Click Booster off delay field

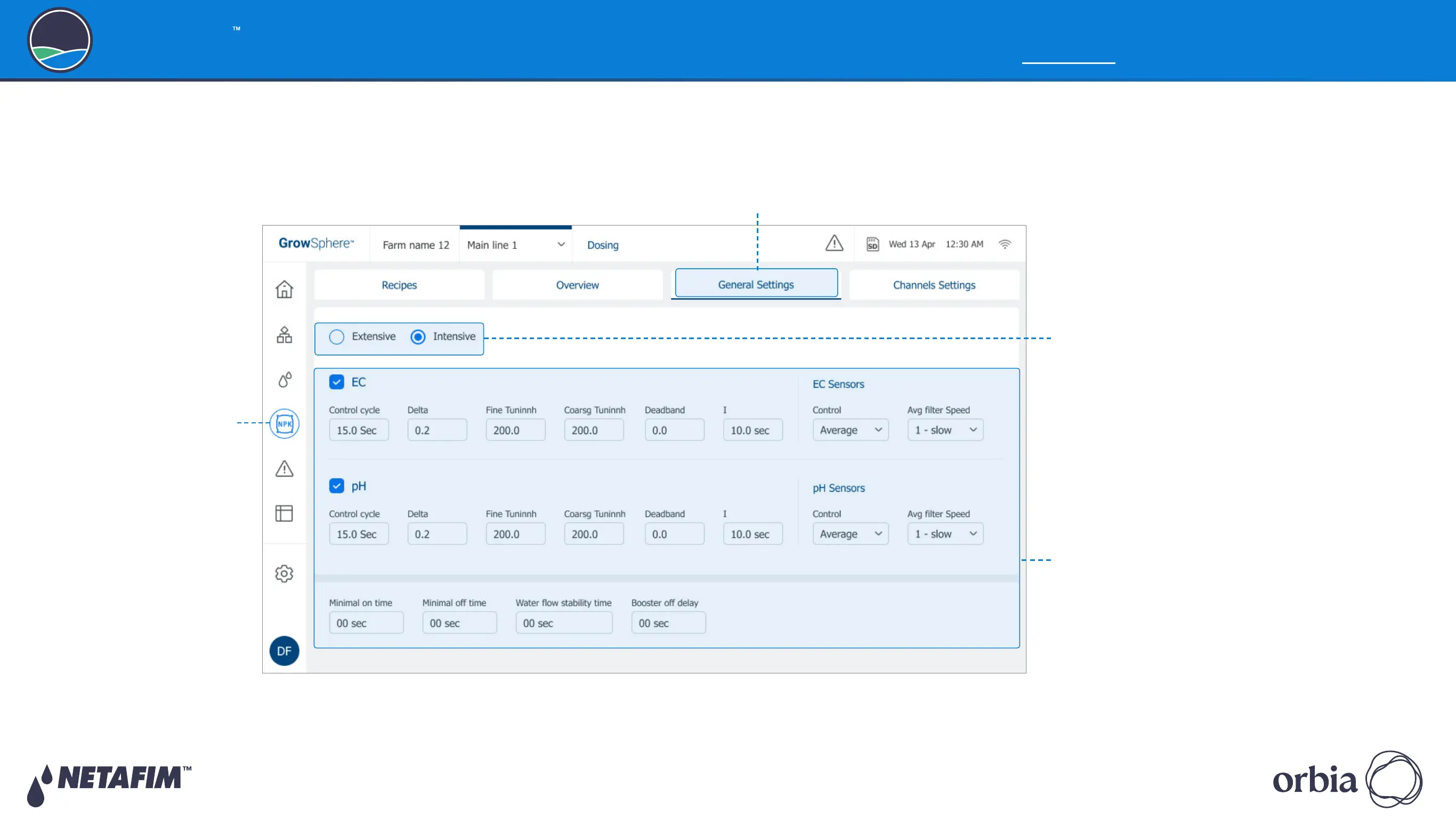(669, 623)
